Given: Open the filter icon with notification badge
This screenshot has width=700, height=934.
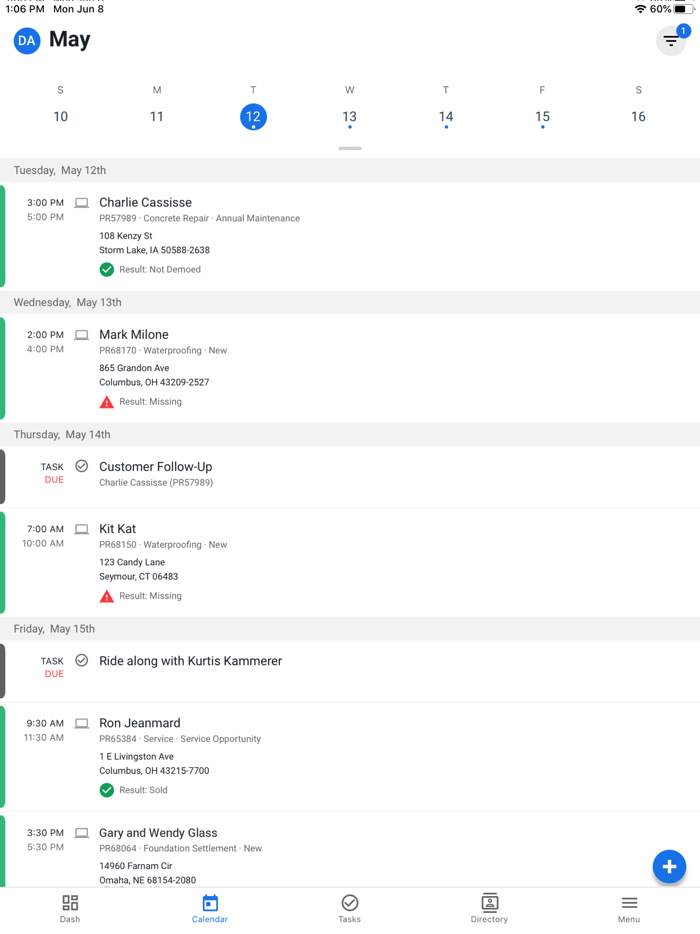Looking at the screenshot, I should pyautogui.click(x=671, y=41).
